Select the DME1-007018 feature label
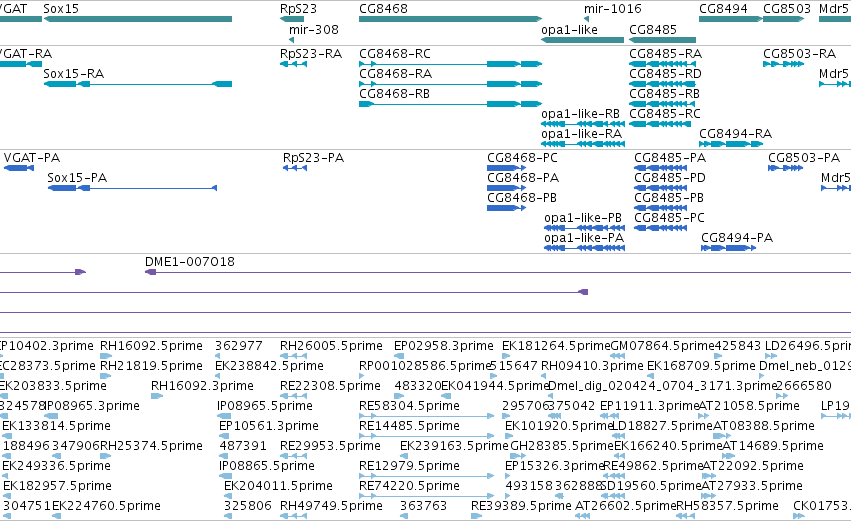851x521 pixels. [190, 262]
